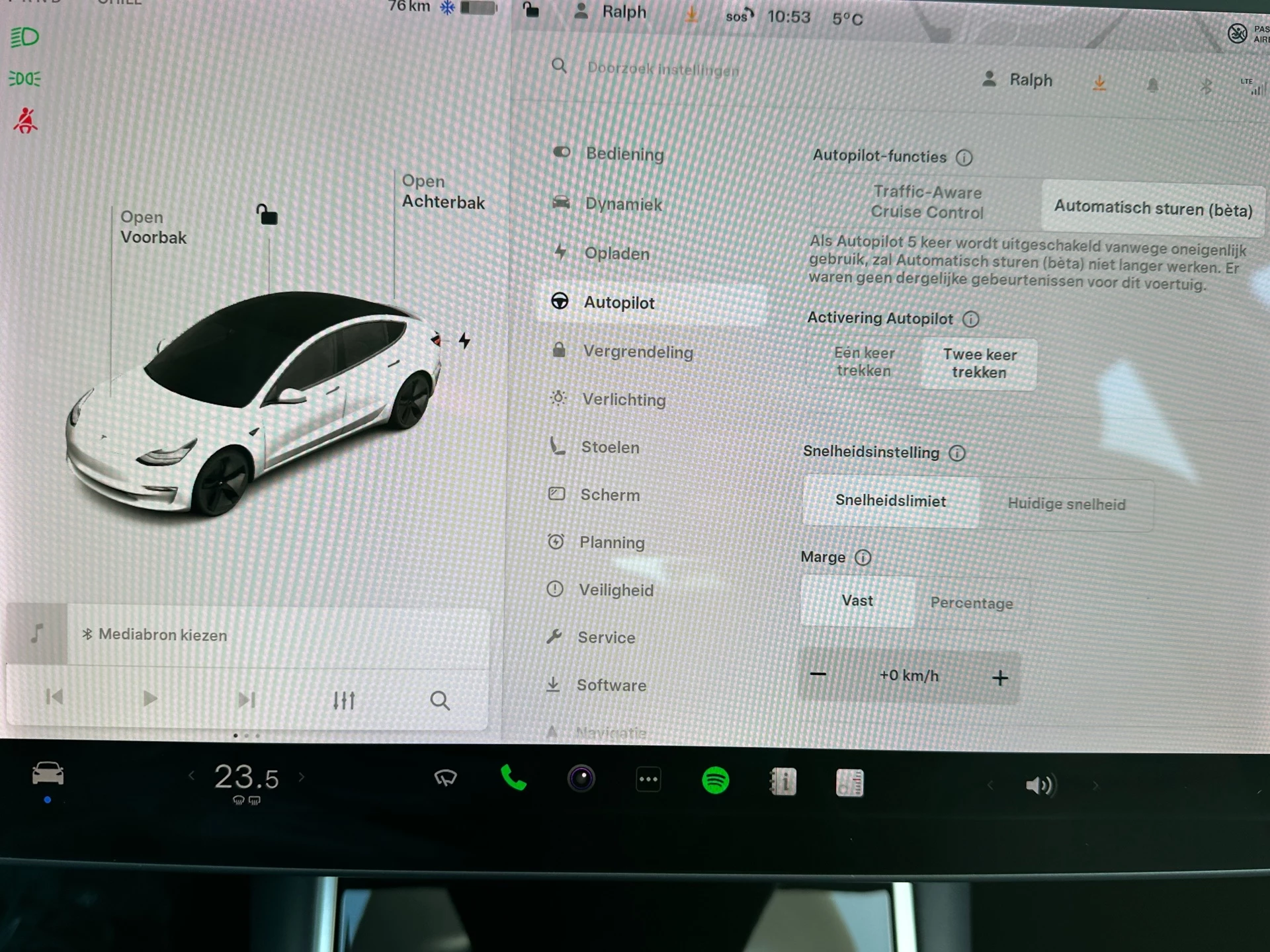
Task: Launch Spotify from the bottom app bar
Action: [x=715, y=780]
